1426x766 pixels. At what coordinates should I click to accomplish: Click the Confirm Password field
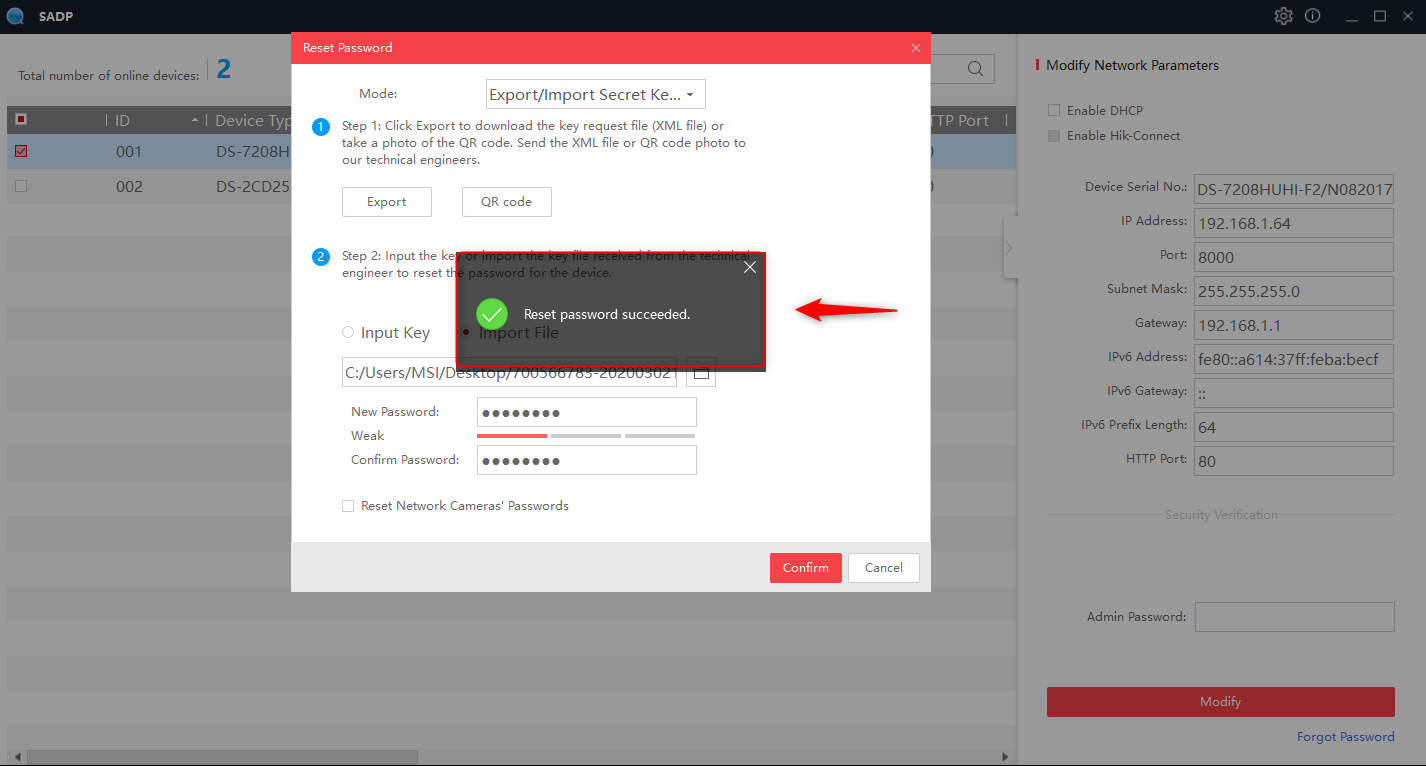pos(587,460)
